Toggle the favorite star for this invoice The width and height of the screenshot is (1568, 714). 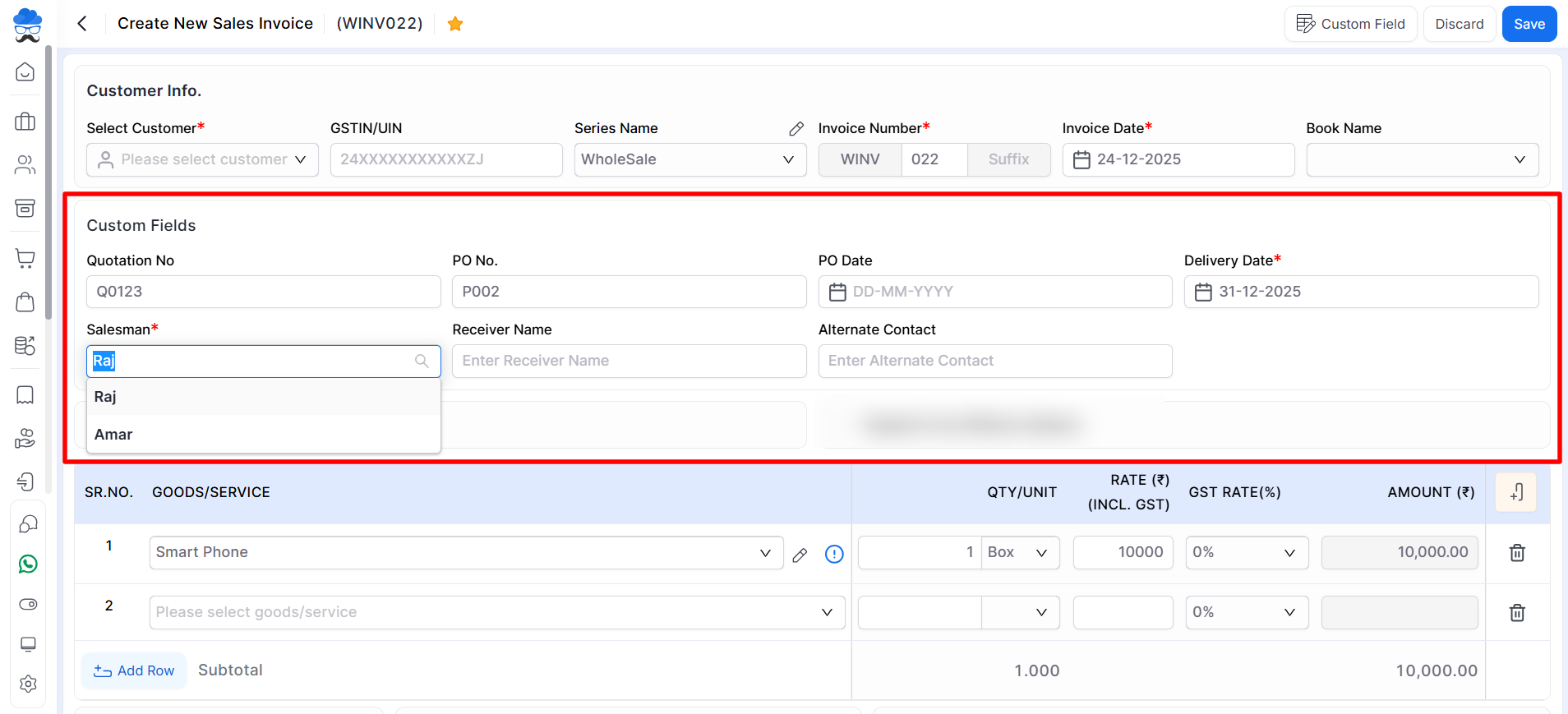pyautogui.click(x=455, y=24)
